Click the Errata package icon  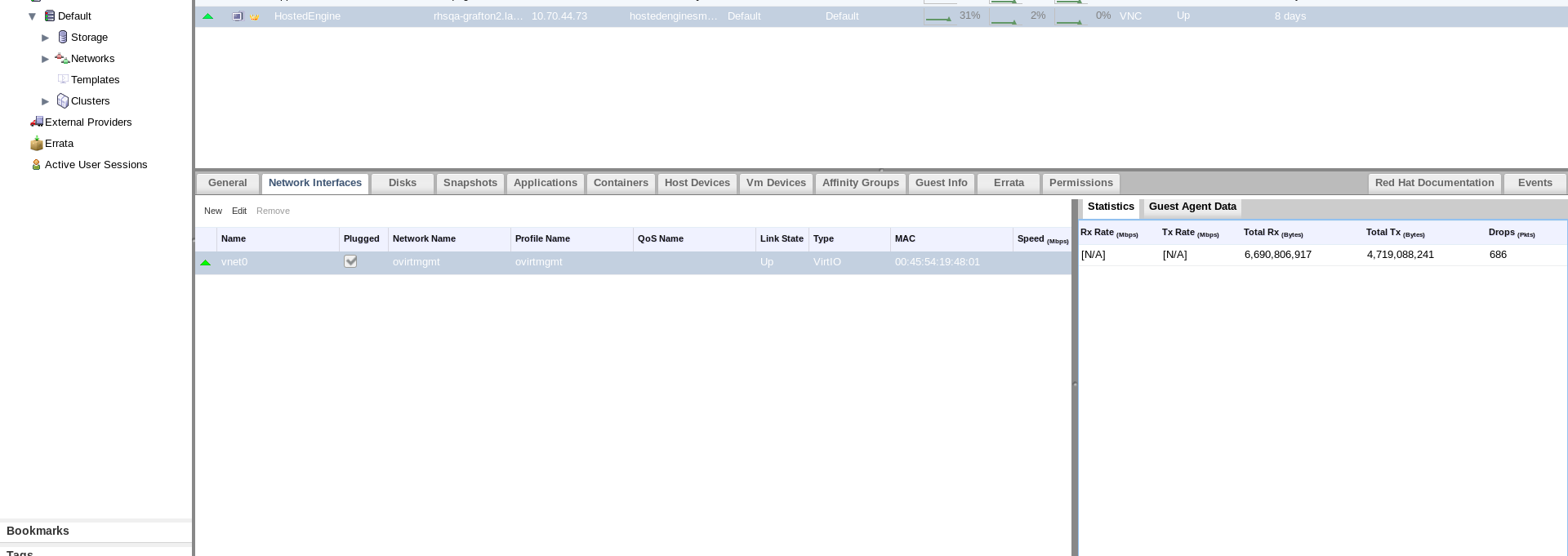coord(37,144)
